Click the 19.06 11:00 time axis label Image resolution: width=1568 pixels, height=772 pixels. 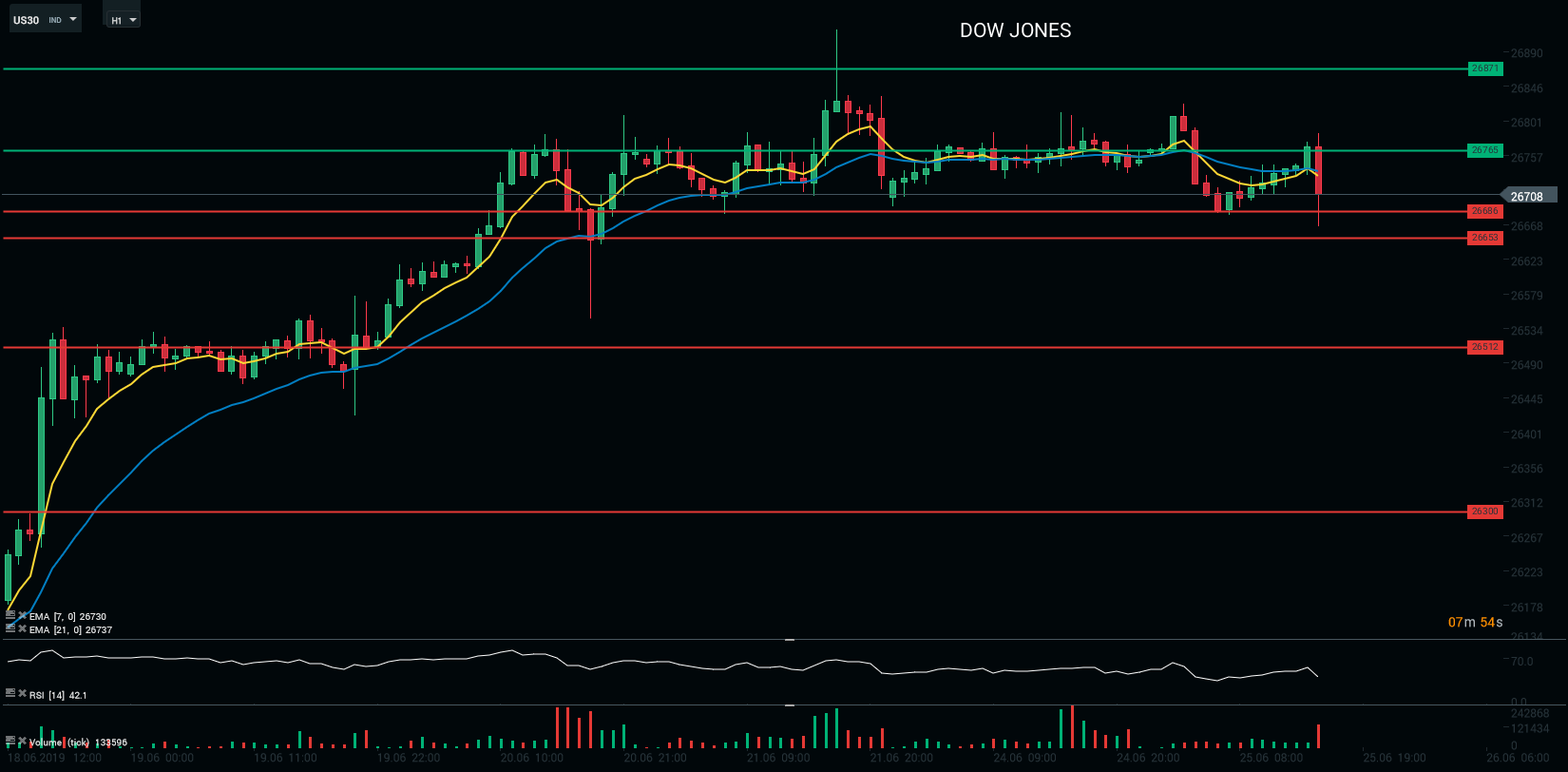(x=285, y=758)
